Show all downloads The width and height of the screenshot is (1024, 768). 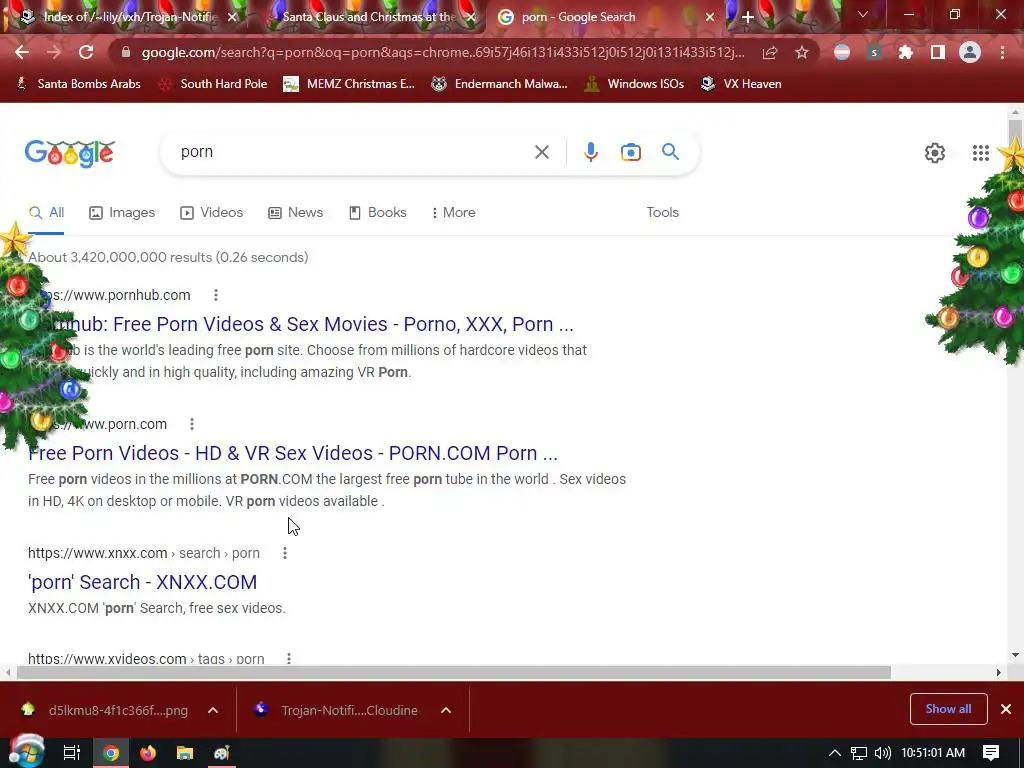tap(948, 709)
